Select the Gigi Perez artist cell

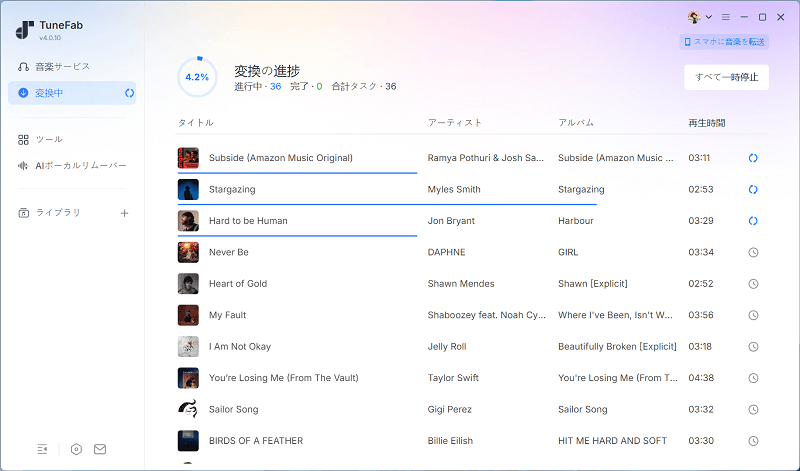[x=449, y=409]
